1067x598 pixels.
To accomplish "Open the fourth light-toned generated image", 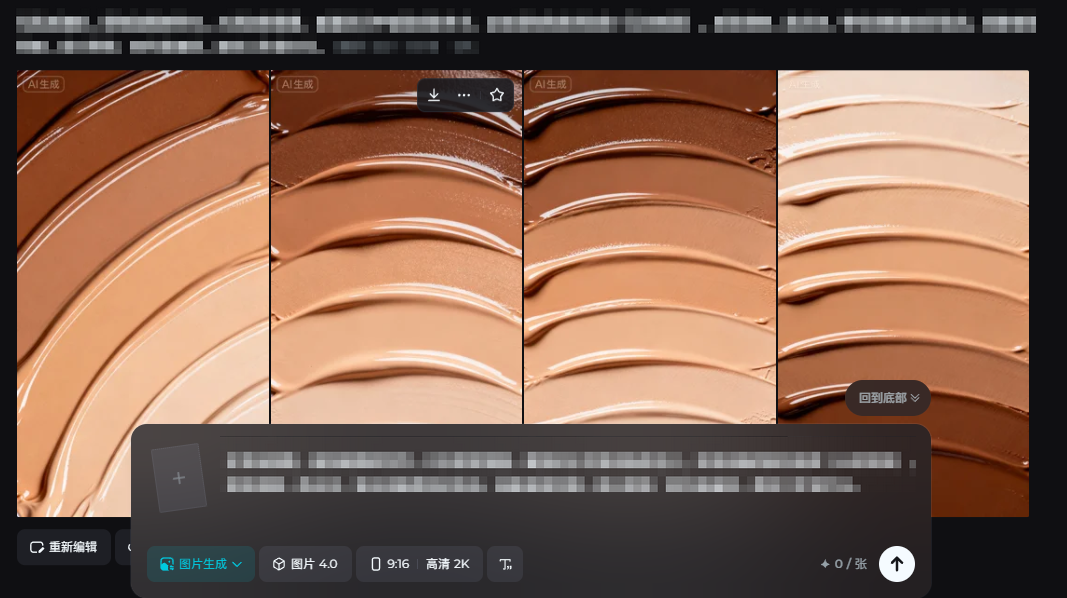I will 903,250.
